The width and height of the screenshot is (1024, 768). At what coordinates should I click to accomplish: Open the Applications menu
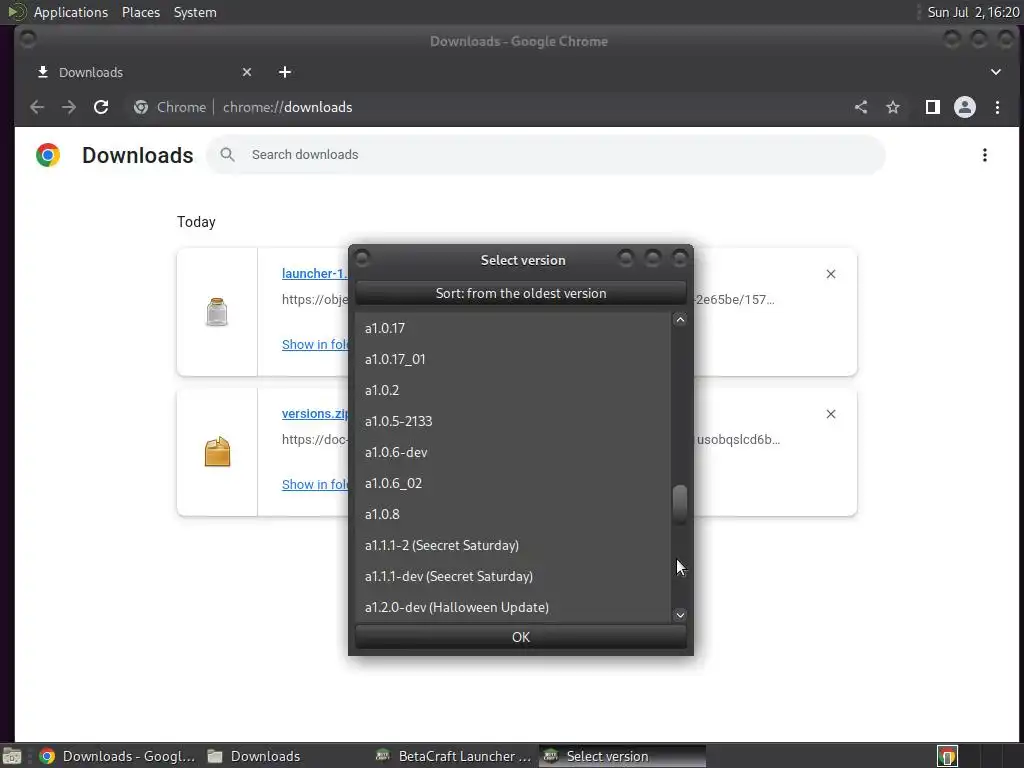point(71,12)
